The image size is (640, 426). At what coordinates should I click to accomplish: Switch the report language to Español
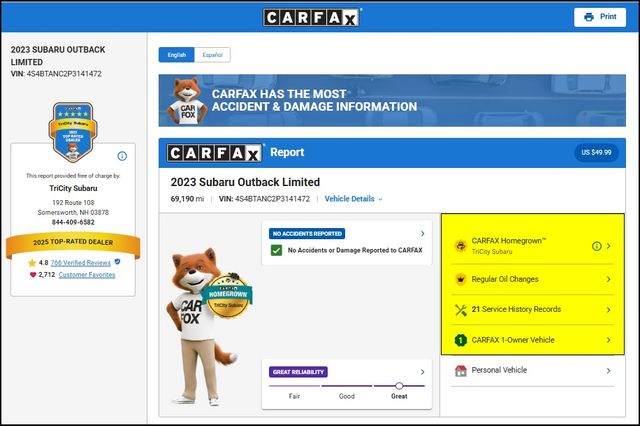tap(212, 55)
